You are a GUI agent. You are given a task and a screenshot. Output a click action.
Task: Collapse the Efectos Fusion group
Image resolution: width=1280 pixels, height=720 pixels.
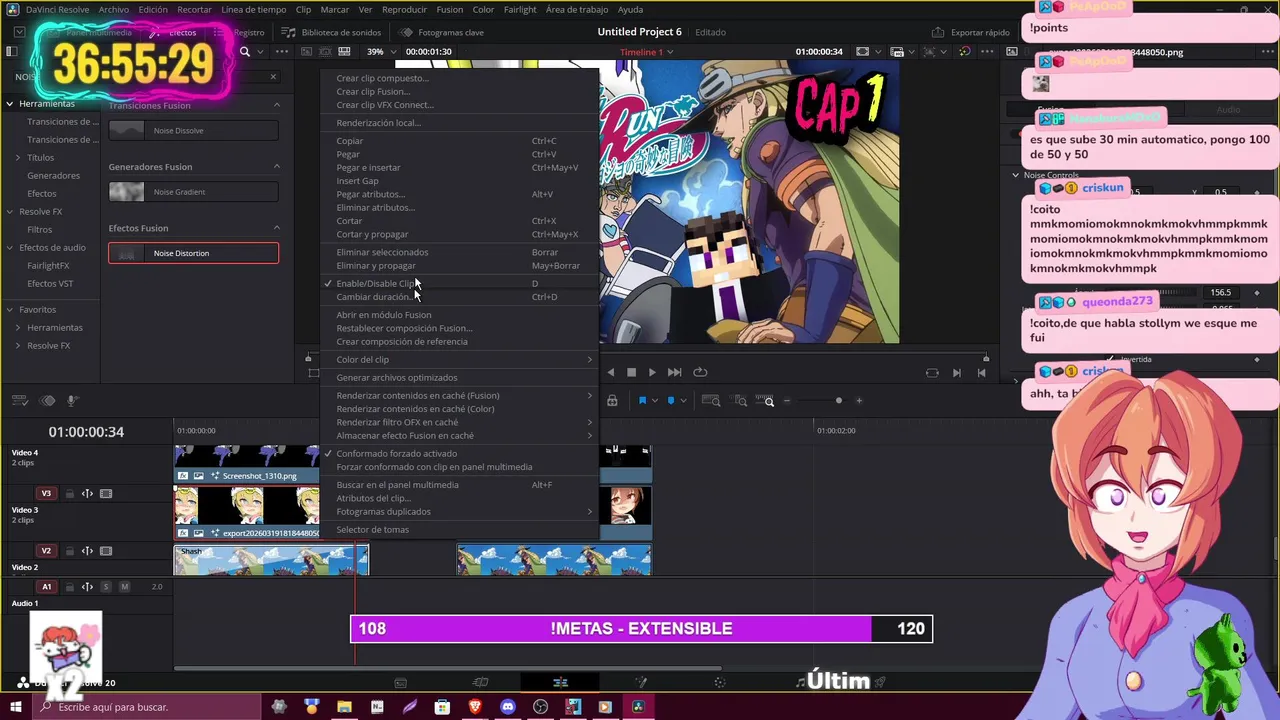tap(277, 228)
